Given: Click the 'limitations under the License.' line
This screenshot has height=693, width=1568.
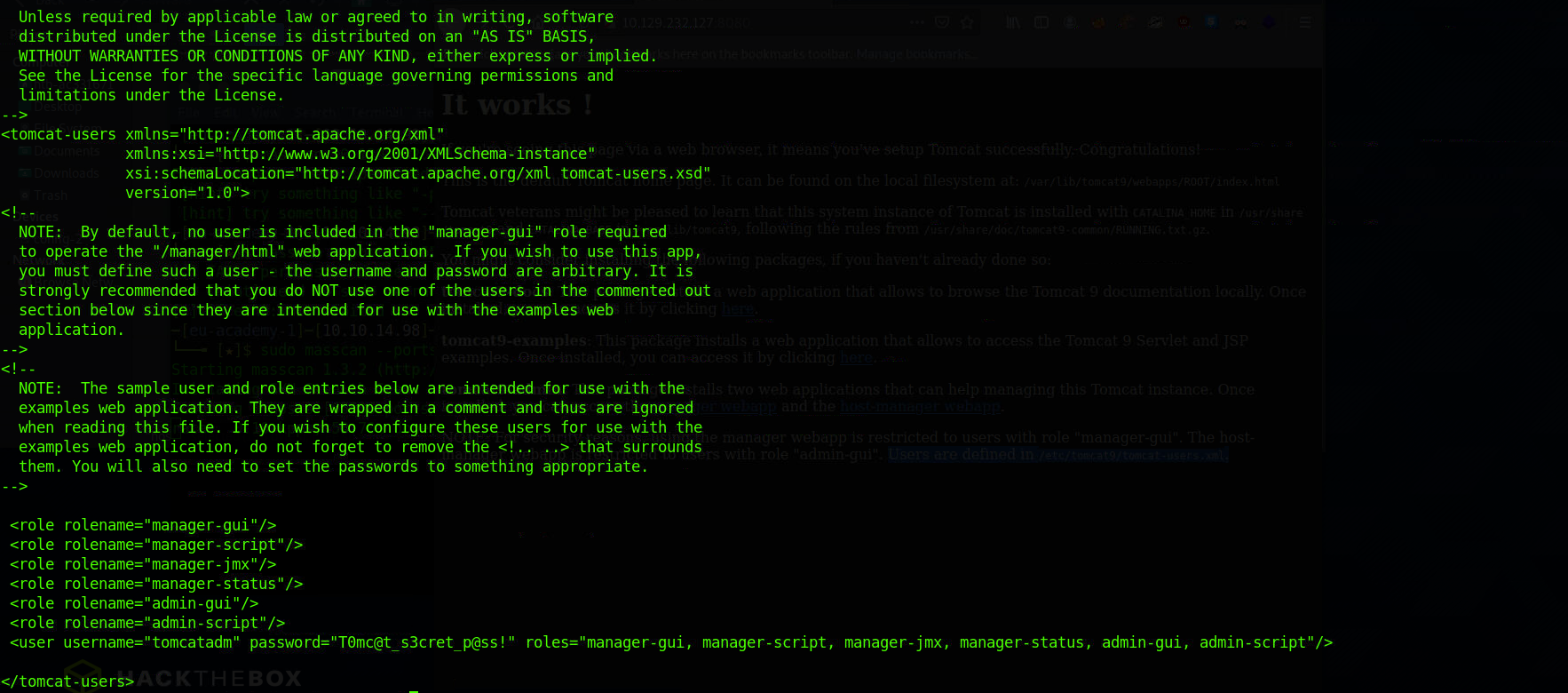Looking at the screenshot, I should 152,95.
